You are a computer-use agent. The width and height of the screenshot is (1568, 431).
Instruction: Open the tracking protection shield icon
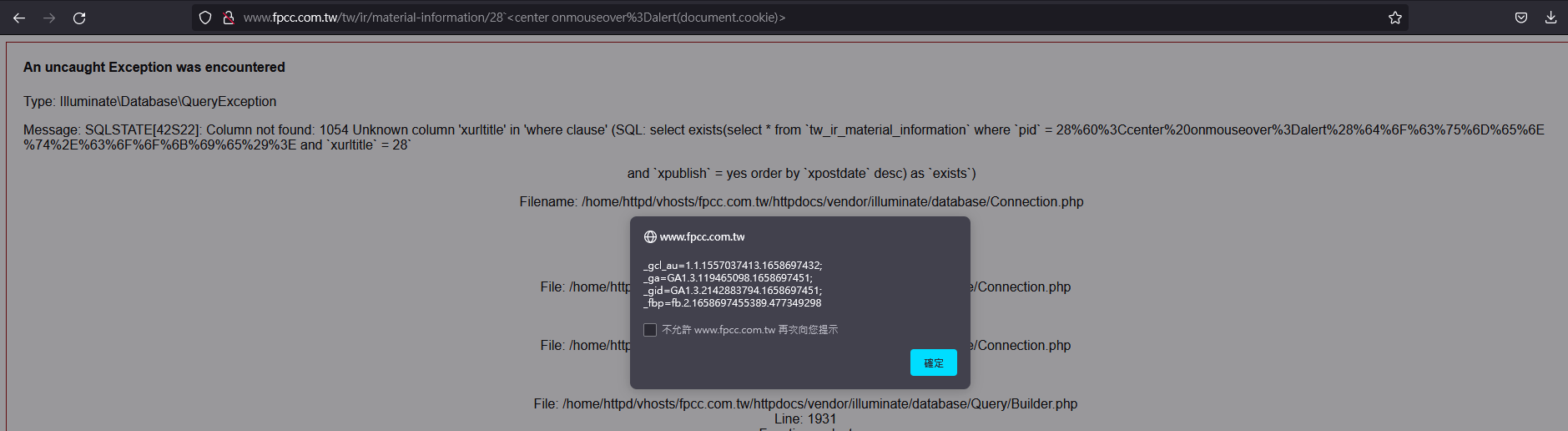(x=205, y=18)
